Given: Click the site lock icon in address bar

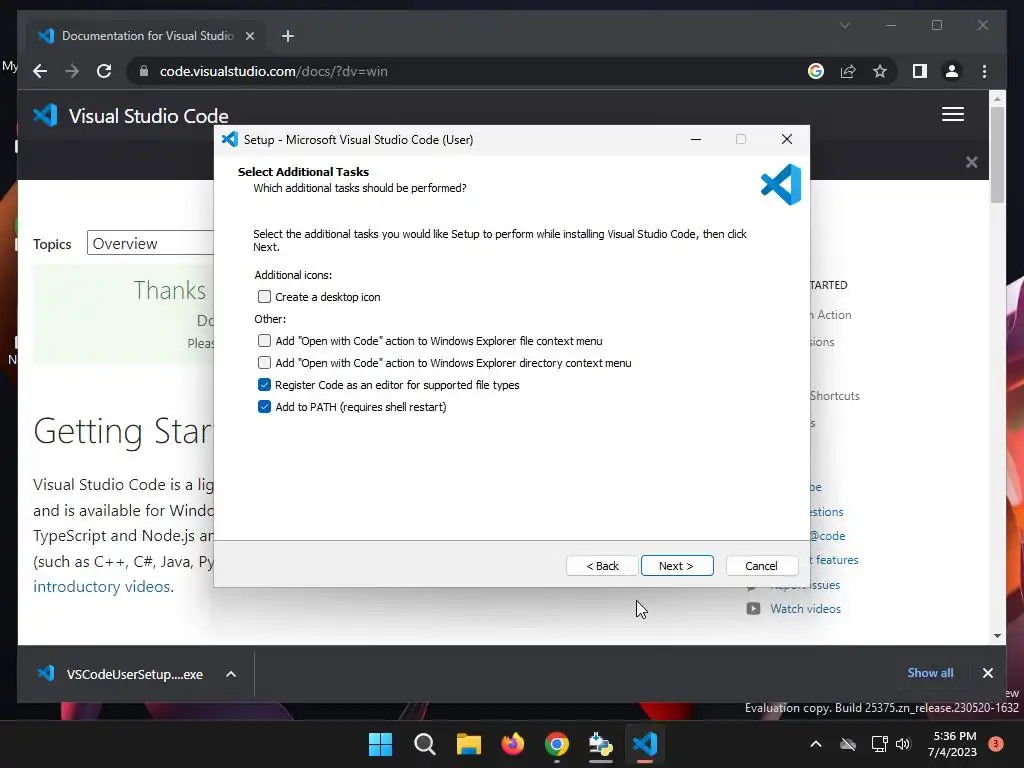Looking at the screenshot, I should coord(144,71).
